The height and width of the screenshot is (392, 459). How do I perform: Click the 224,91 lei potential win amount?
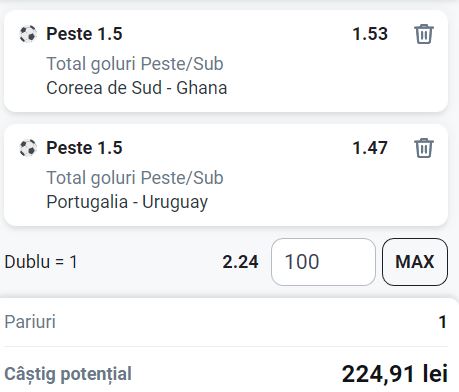point(394,374)
